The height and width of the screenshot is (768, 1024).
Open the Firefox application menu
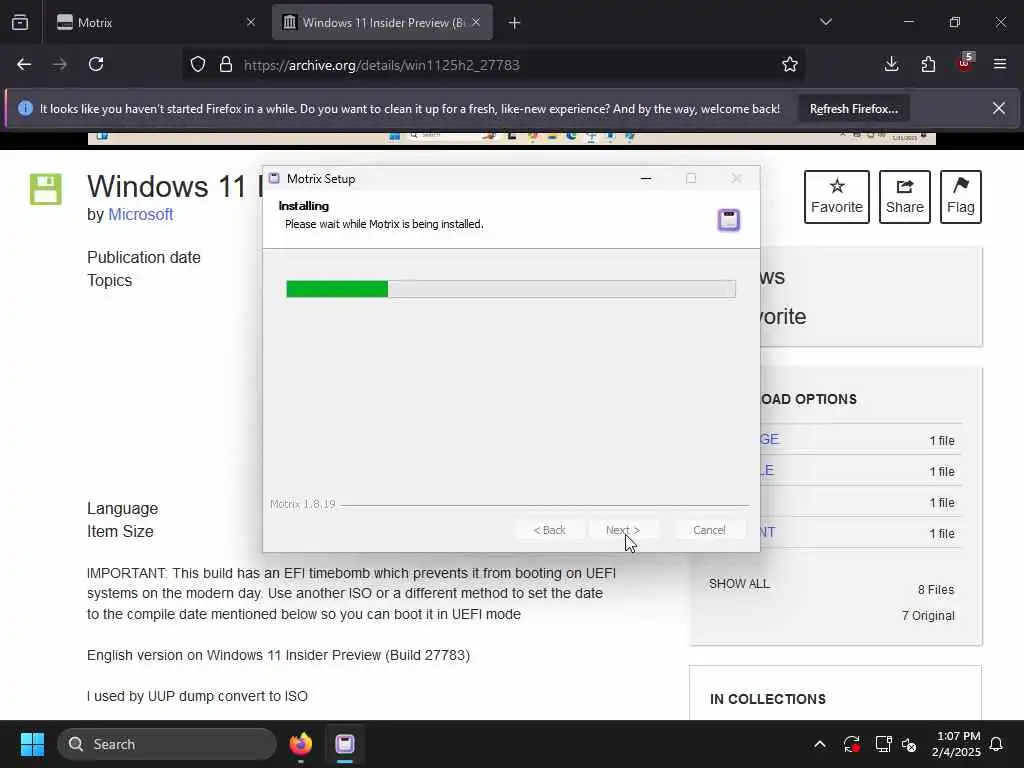coord(1000,64)
